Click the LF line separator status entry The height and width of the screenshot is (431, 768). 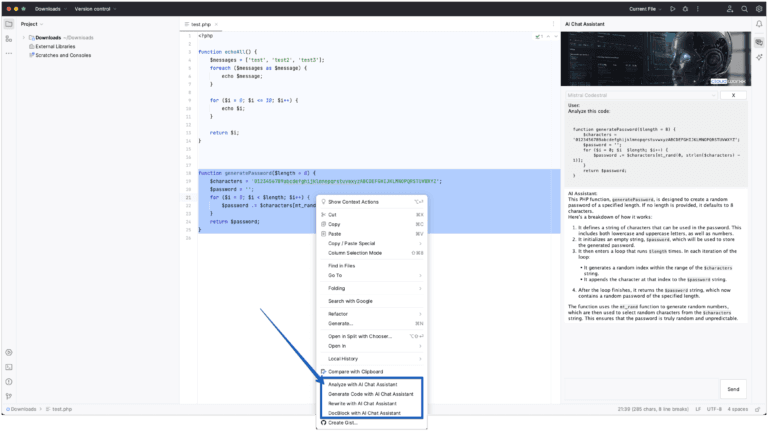pos(698,409)
